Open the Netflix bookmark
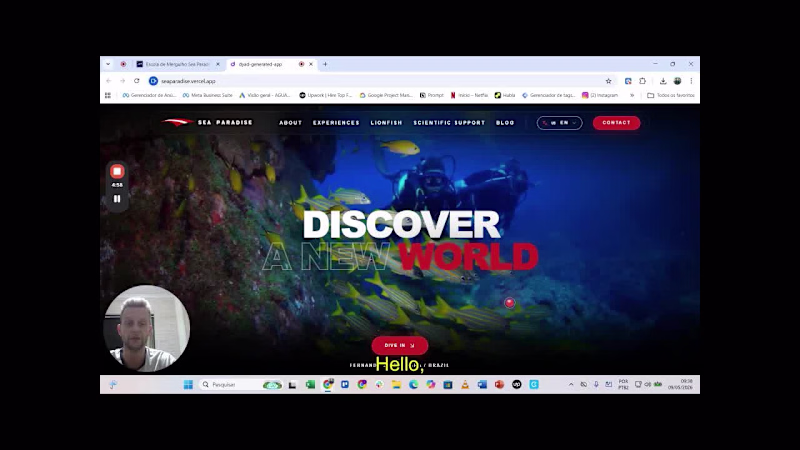Image resolution: width=800 pixels, height=450 pixels. [469, 95]
